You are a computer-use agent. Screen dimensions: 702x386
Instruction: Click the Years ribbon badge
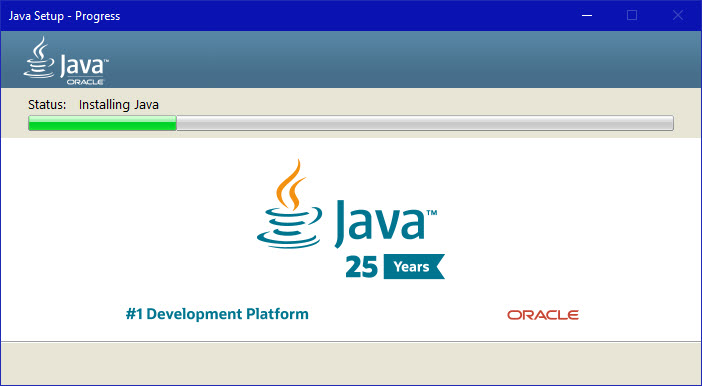(414, 266)
